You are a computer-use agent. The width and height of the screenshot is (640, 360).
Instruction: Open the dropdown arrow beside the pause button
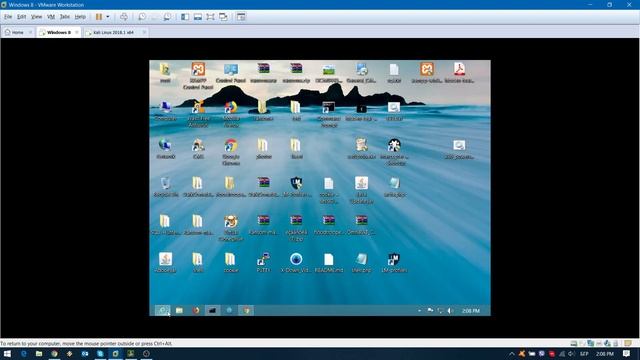pyautogui.click(x=108, y=17)
